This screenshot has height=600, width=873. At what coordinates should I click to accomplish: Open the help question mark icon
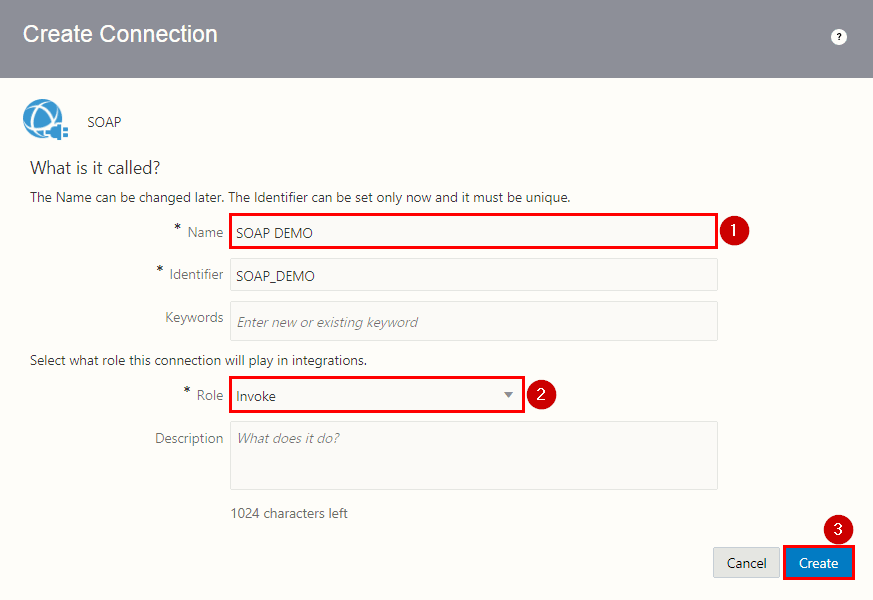pos(839,37)
